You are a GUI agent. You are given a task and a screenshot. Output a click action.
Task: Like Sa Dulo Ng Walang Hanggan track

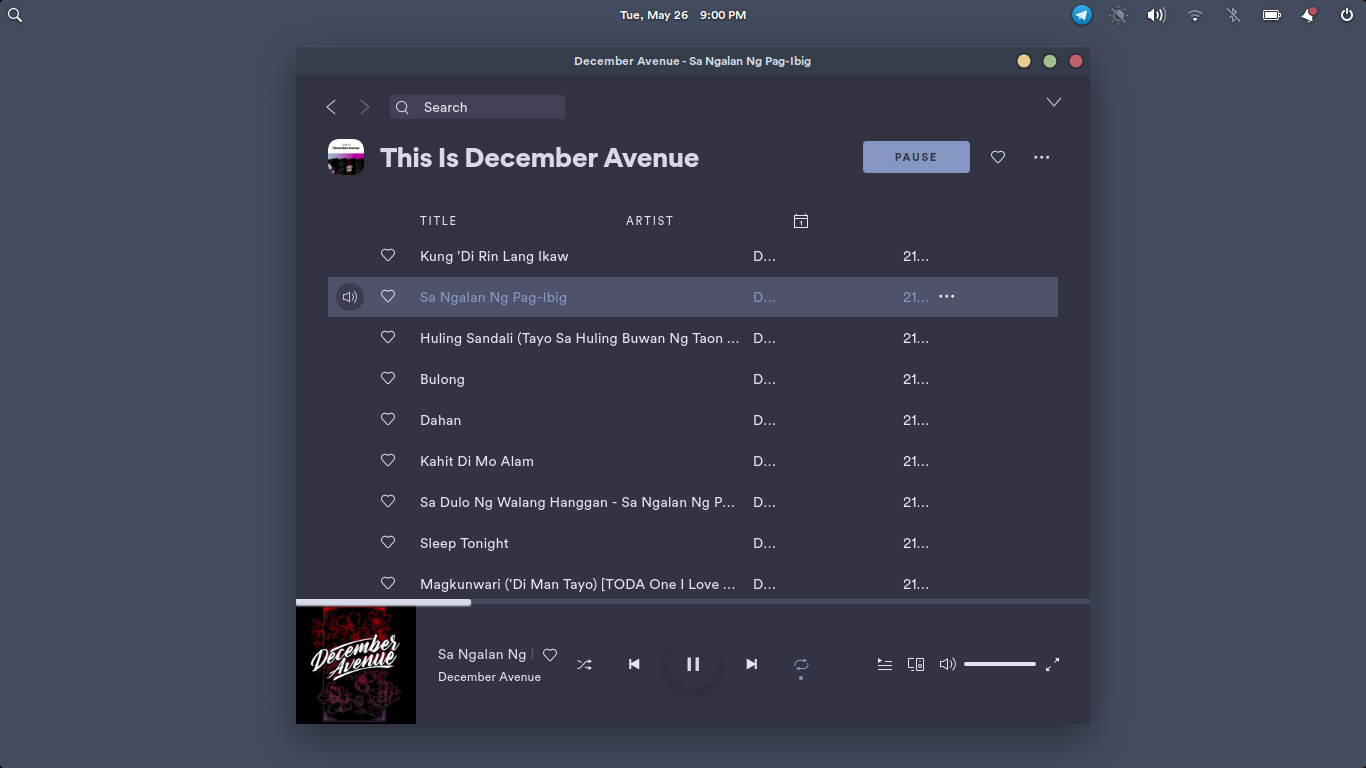388,502
